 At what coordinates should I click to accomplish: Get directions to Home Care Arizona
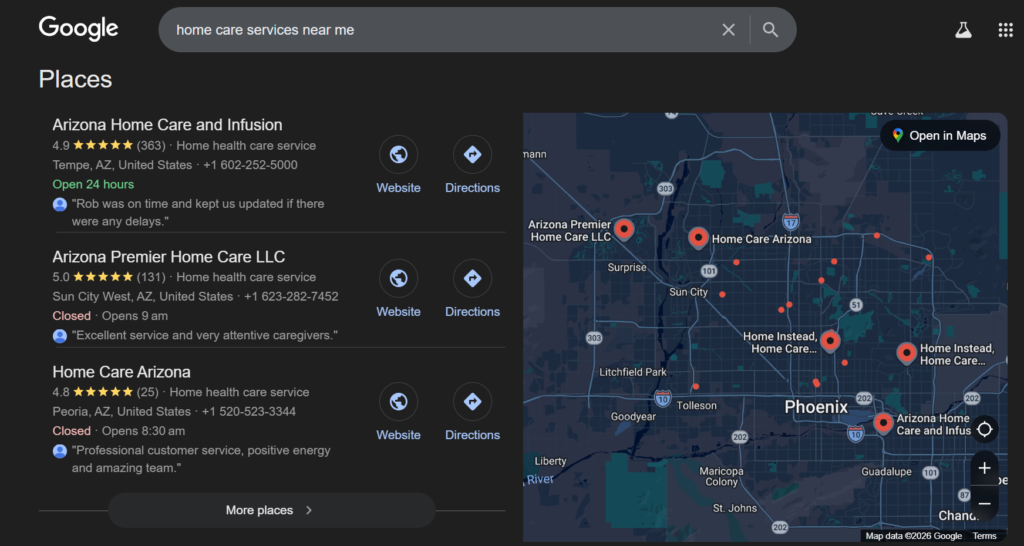[472, 403]
